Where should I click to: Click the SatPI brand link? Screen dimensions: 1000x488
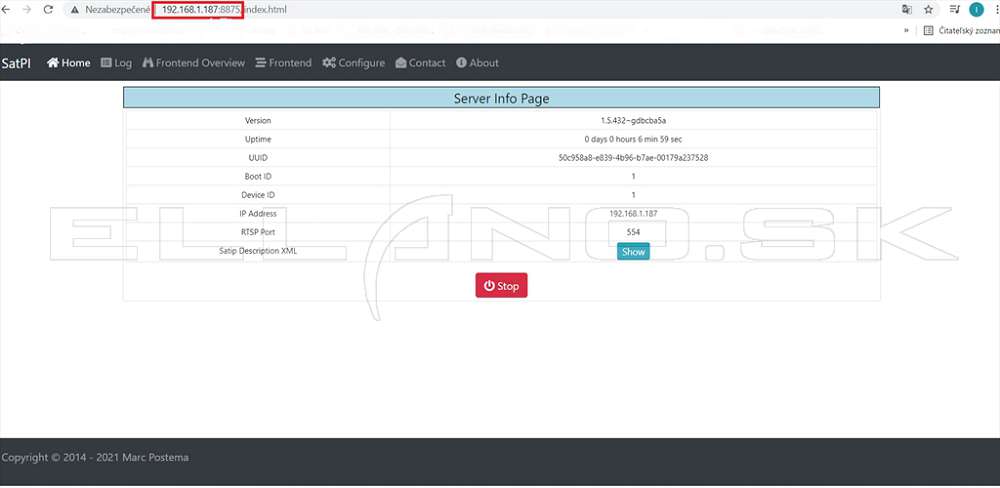[16, 63]
